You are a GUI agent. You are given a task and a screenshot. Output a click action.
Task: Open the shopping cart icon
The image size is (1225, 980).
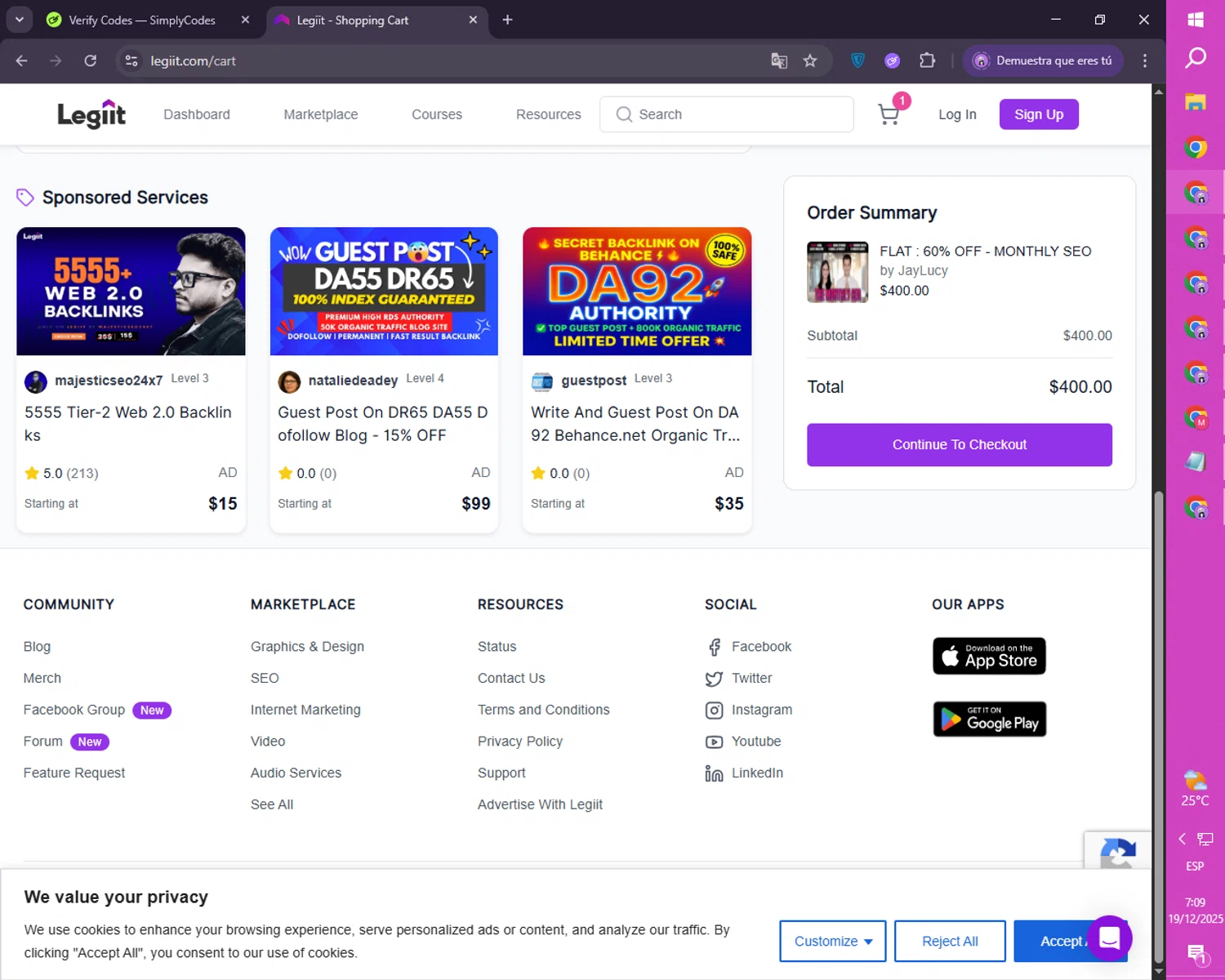point(889,114)
